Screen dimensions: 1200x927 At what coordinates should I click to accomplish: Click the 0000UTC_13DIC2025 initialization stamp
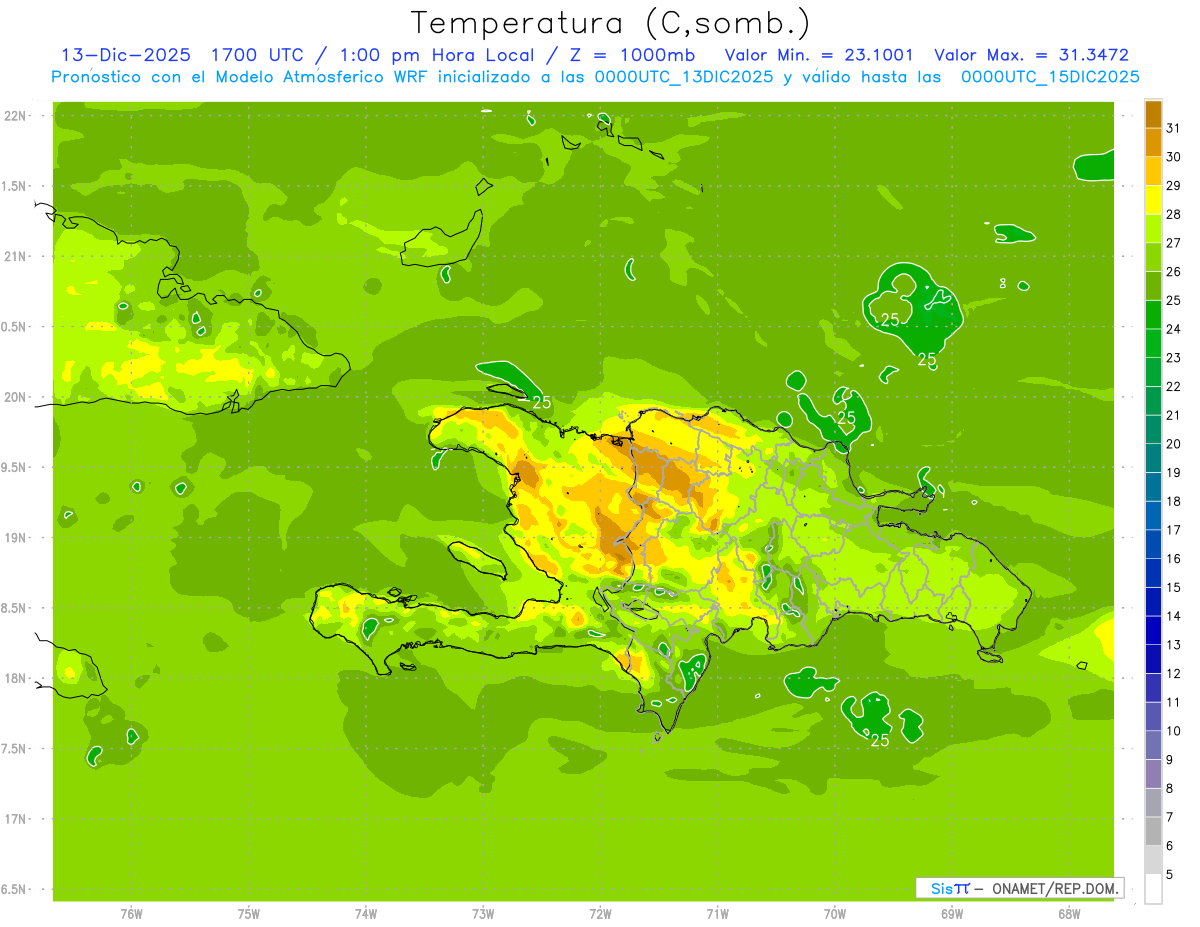(x=684, y=77)
